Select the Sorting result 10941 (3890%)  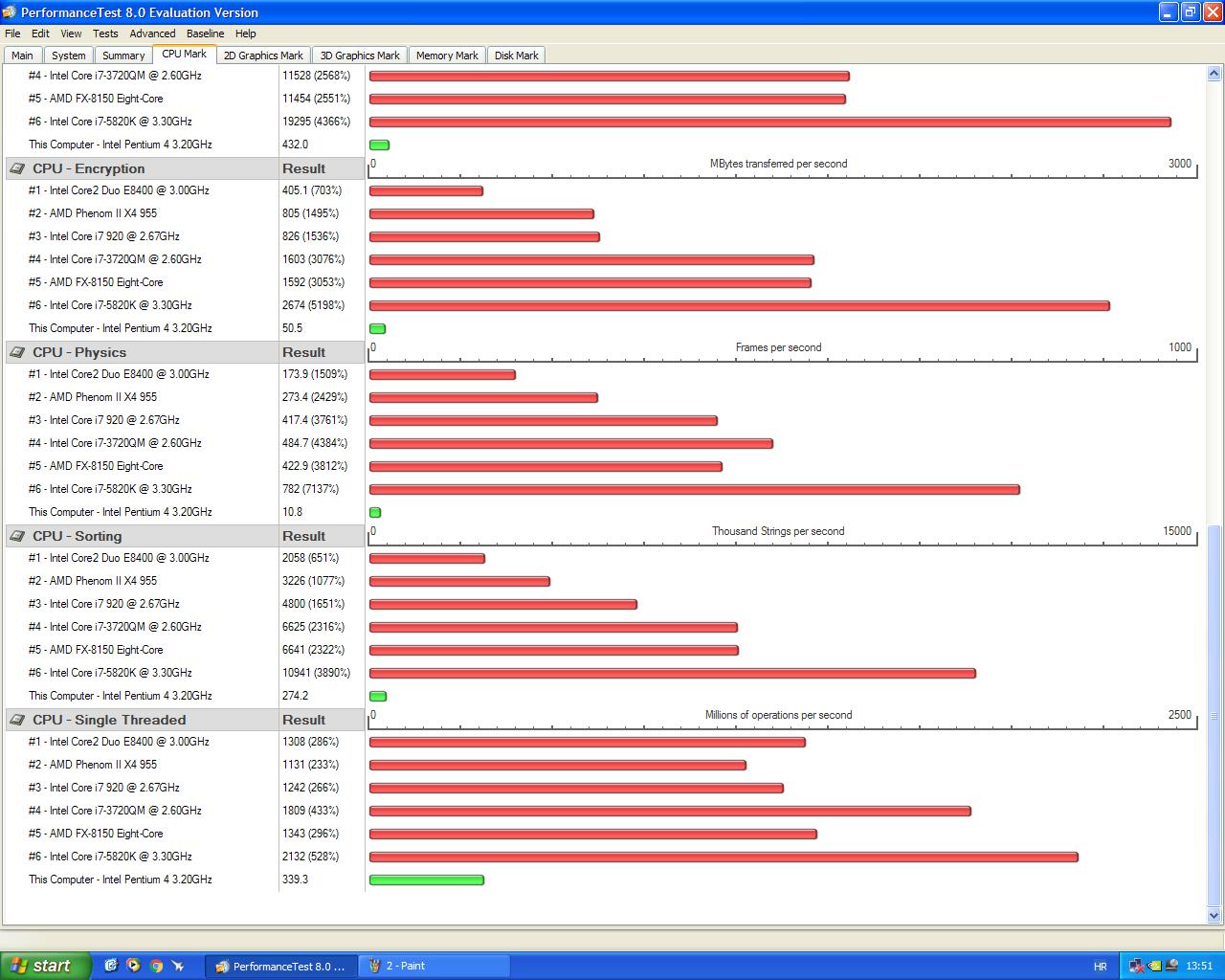pyautogui.click(x=317, y=673)
